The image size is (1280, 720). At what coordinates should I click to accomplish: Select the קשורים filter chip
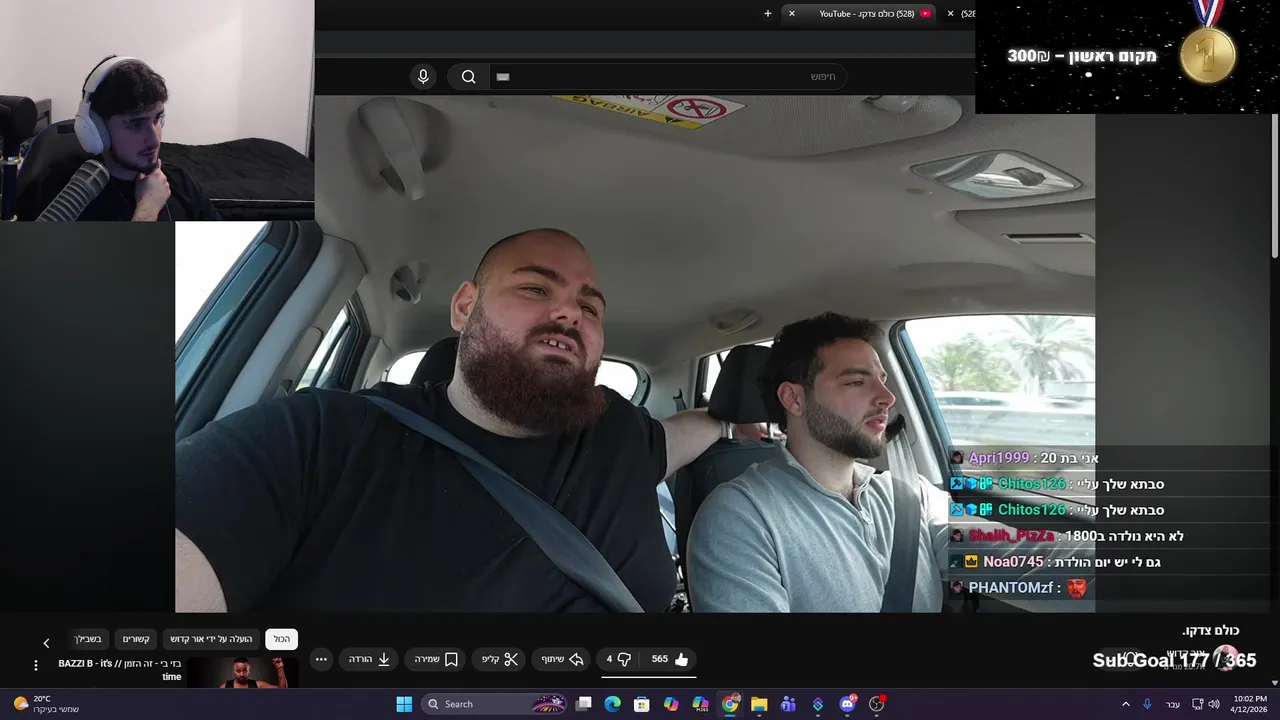coord(136,639)
